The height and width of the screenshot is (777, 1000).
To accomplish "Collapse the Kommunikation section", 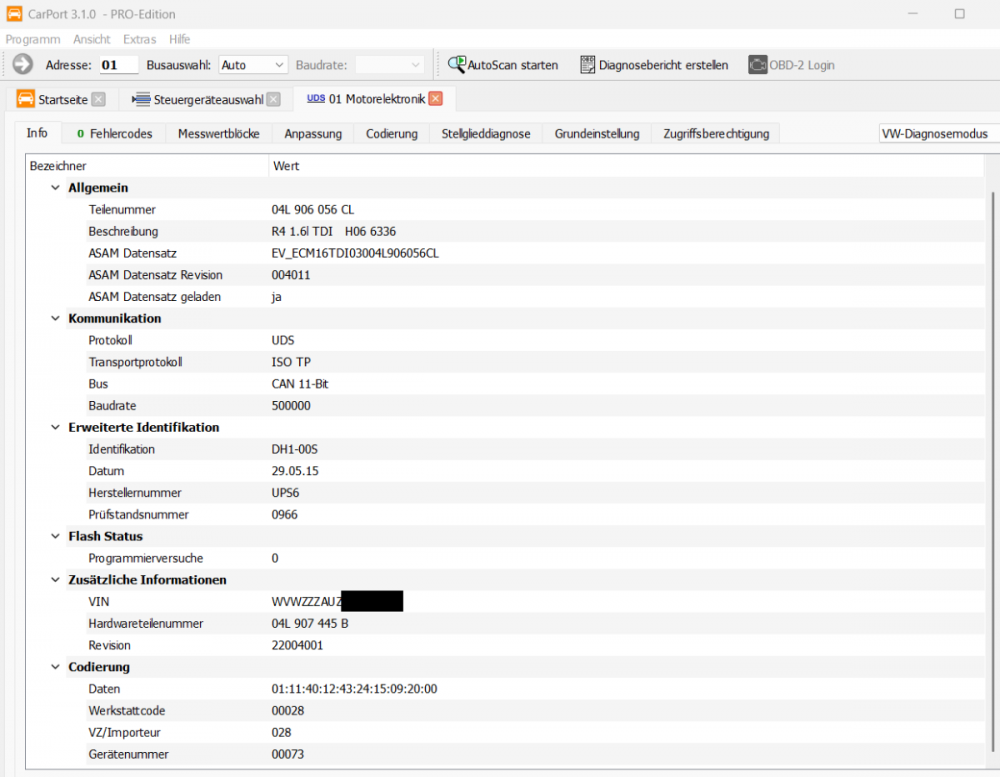I will coord(55,319).
